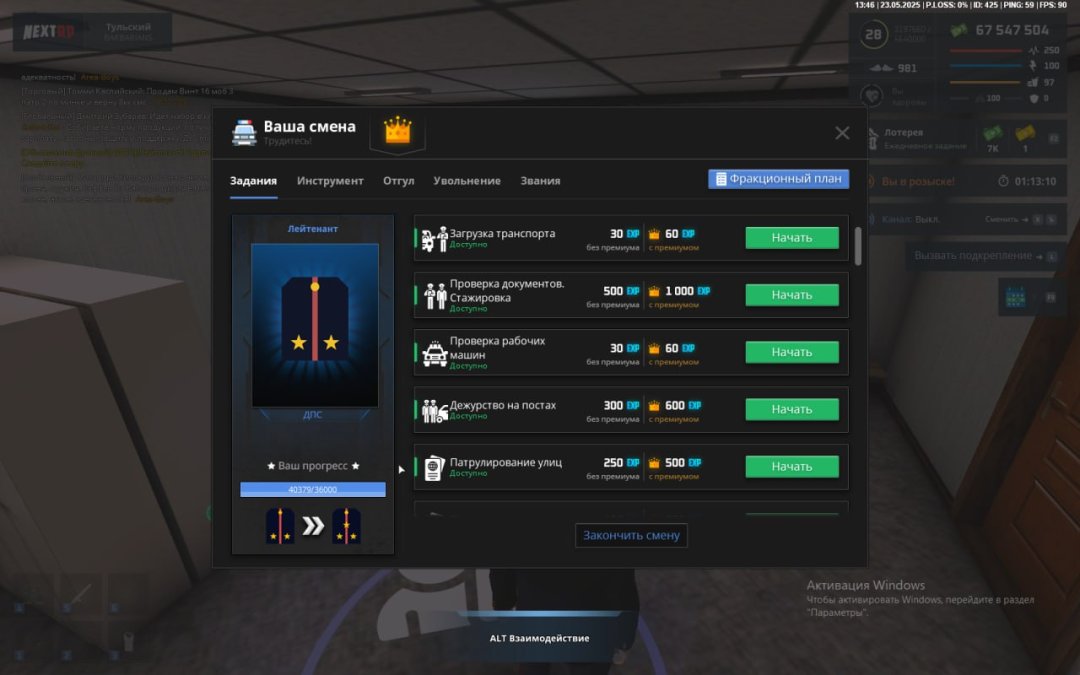Click the next rank epaulette icon
The width and height of the screenshot is (1080, 675).
pyautogui.click(x=346, y=526)
